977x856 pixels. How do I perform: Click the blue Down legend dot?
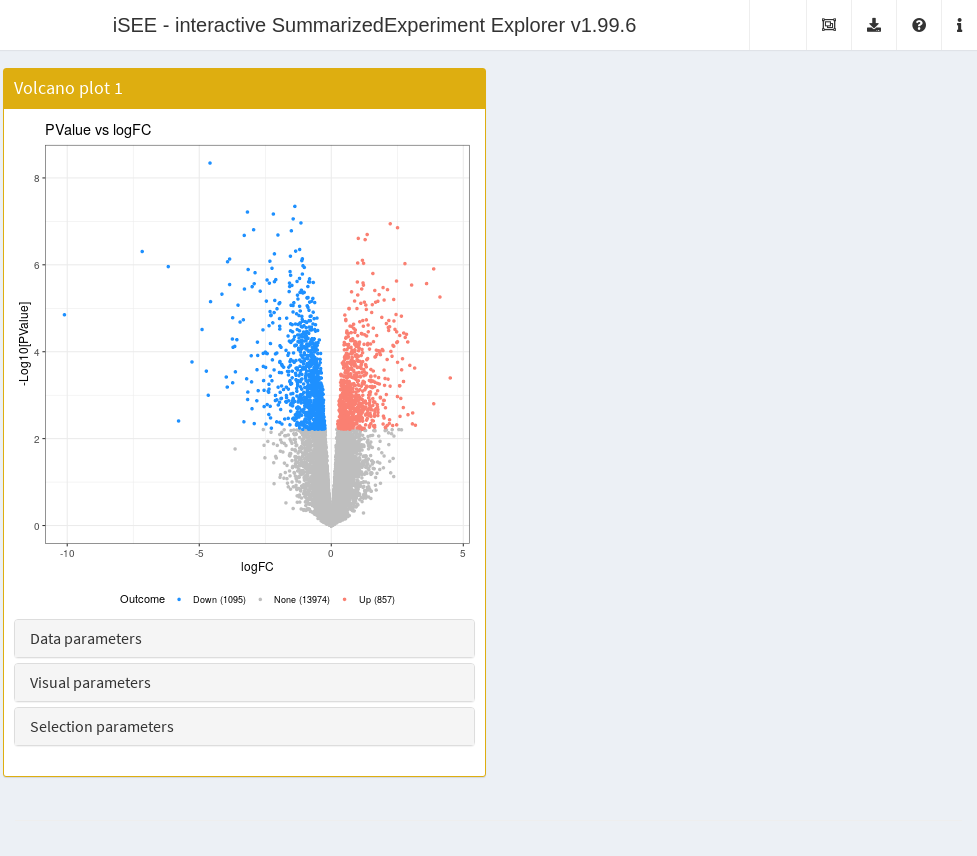(179, 600)
